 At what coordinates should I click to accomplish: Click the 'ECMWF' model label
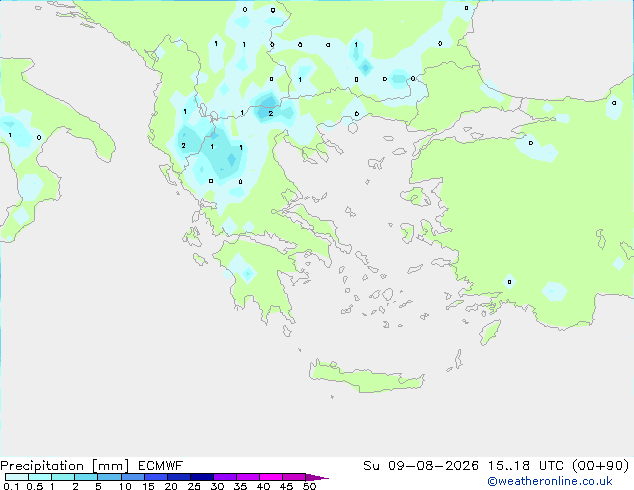point(161,466)
